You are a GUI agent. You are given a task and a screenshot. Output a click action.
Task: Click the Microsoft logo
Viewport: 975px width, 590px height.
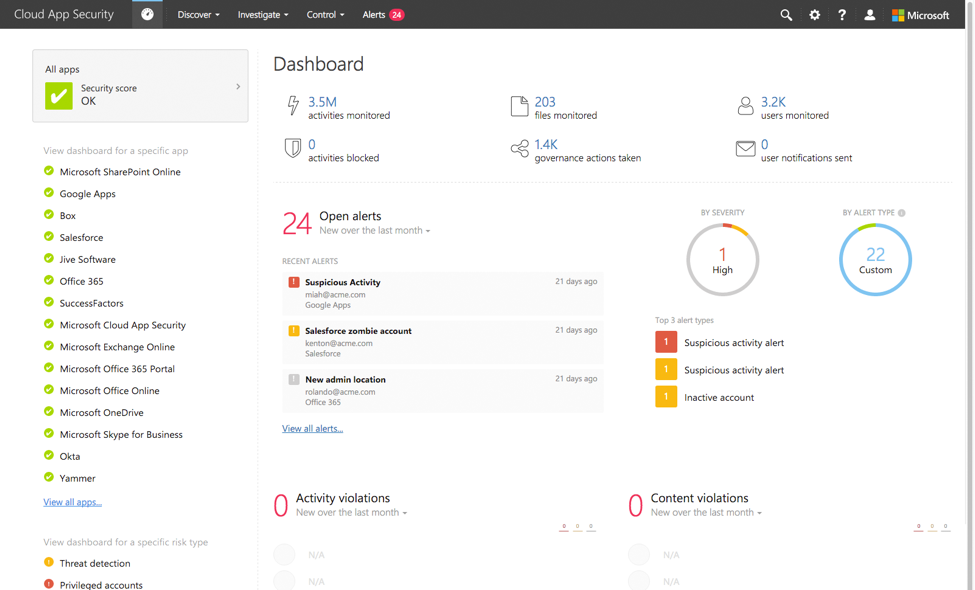pyautogui.click(x=920, y=15)
